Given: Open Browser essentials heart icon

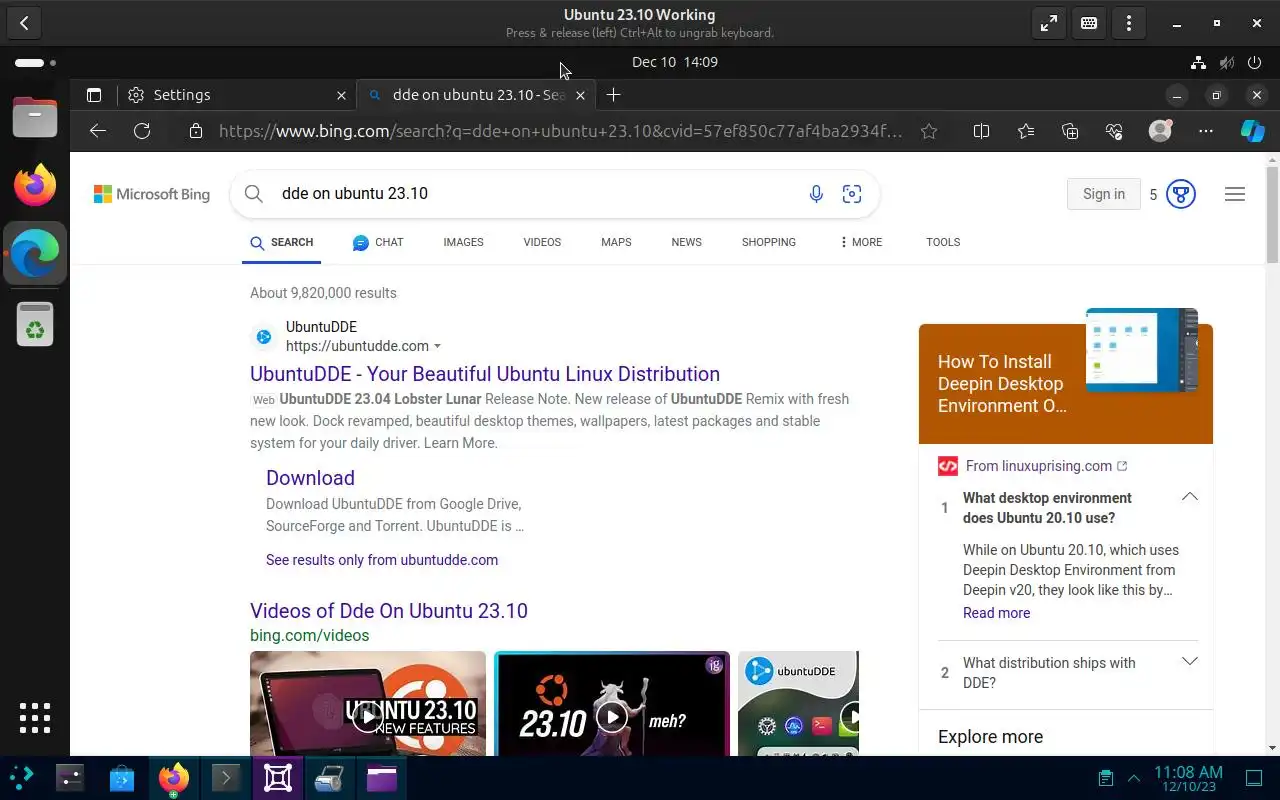Looking at the screenshot, I should tap(1115, 131).
